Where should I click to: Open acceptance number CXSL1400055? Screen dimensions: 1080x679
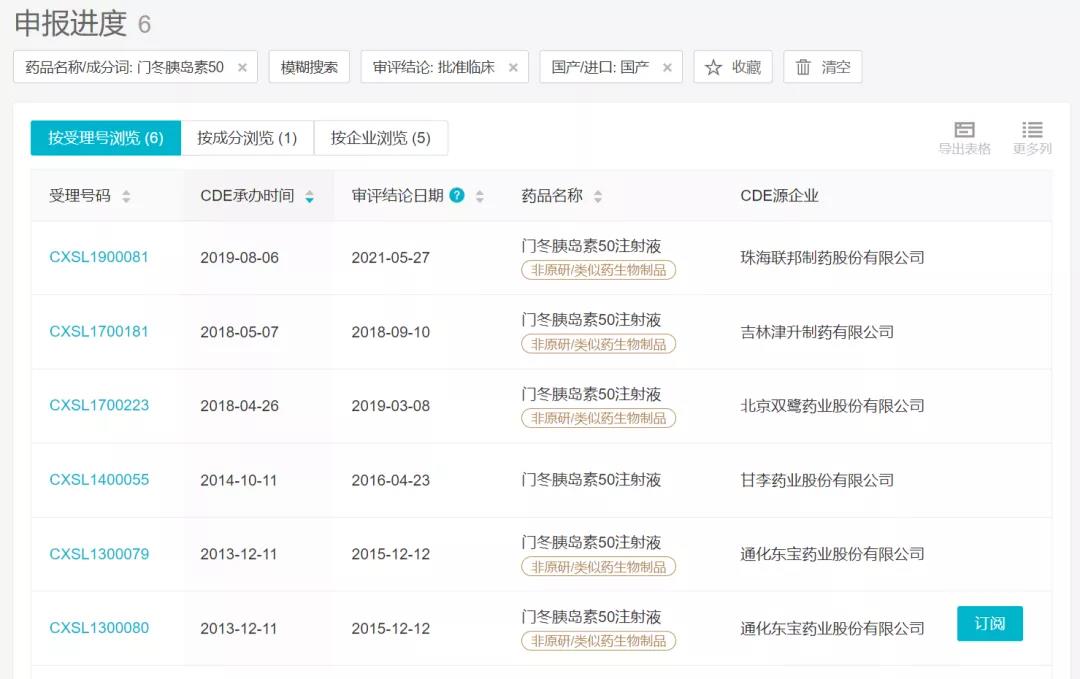[x=99, y=479]
